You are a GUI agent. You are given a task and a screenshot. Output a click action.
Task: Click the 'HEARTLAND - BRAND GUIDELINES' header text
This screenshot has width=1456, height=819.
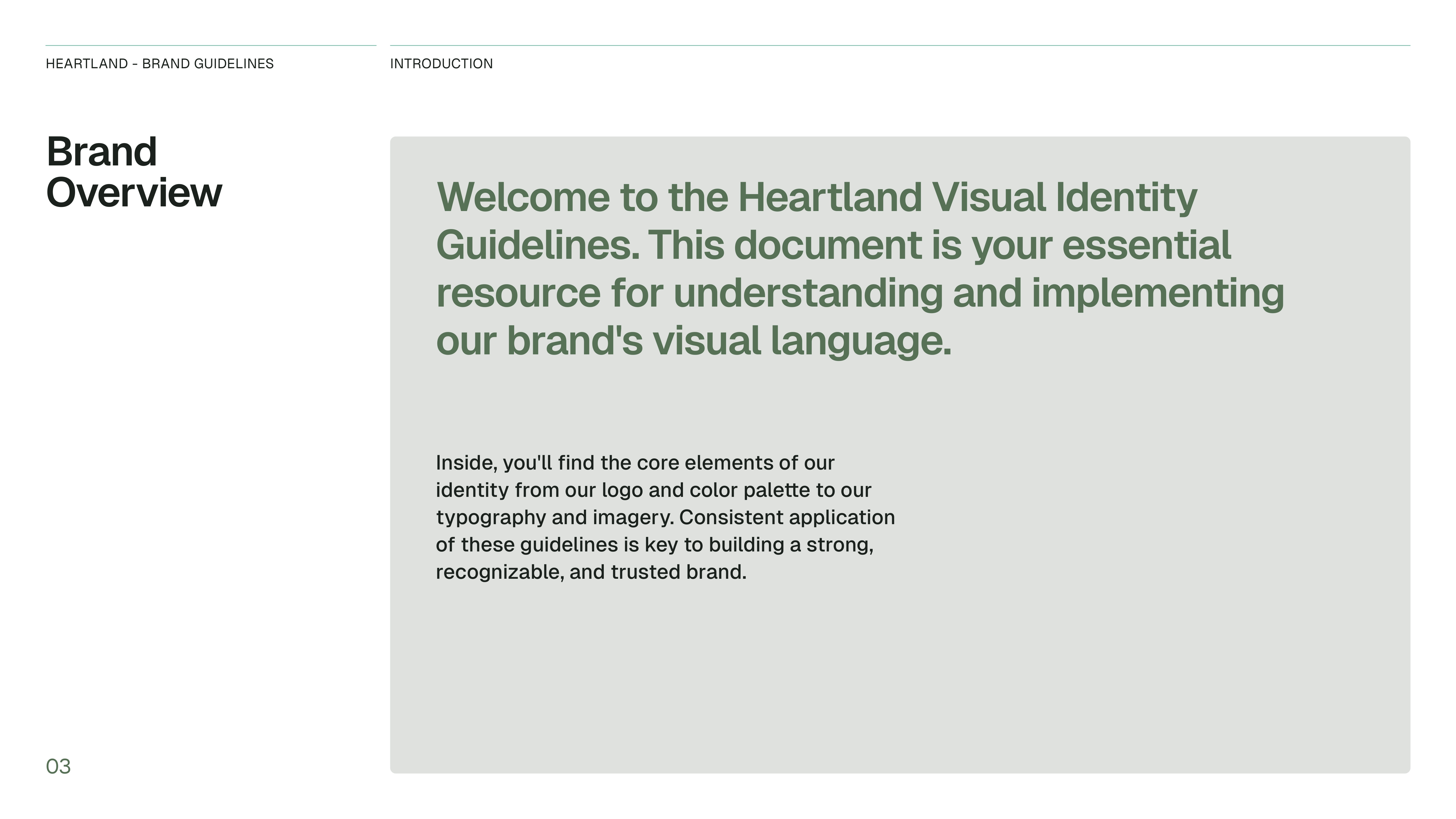(159, 64)
